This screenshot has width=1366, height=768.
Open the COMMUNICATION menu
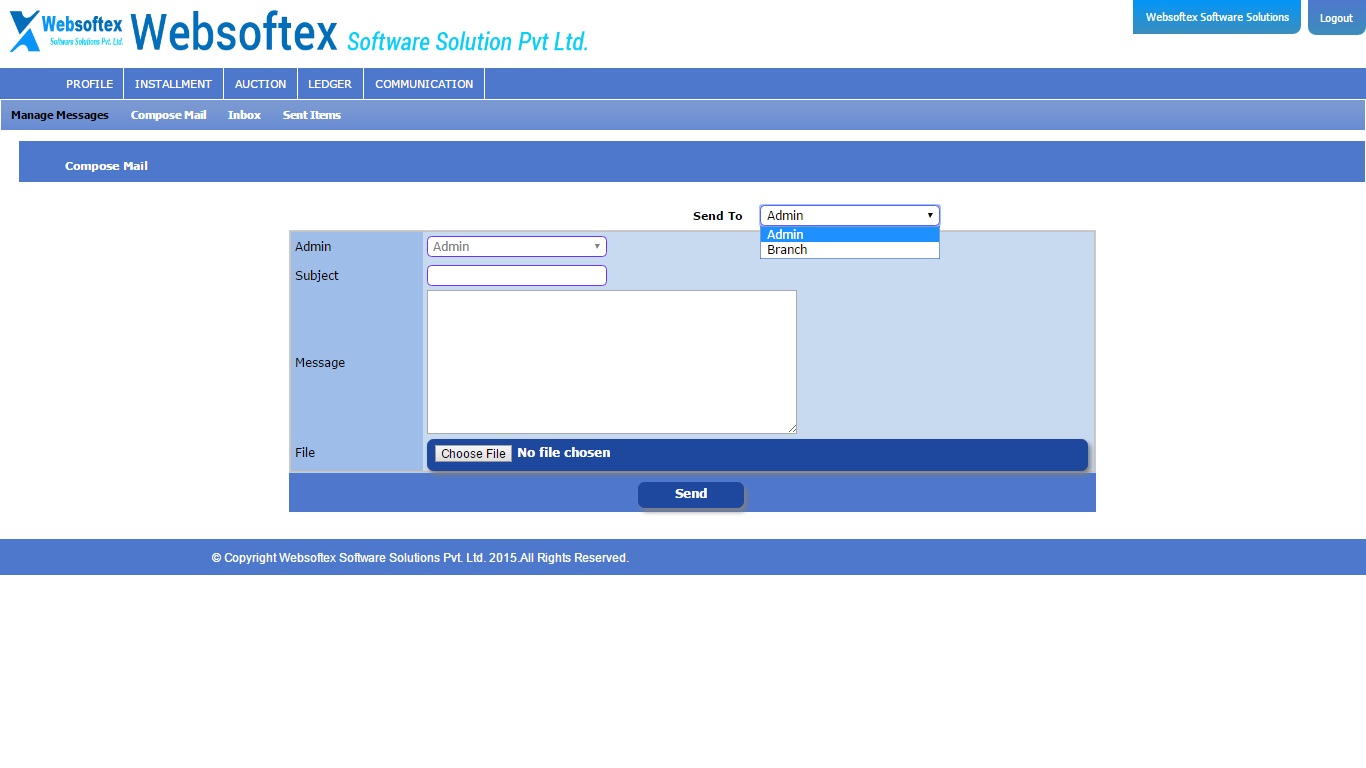(x=424, y=84)
